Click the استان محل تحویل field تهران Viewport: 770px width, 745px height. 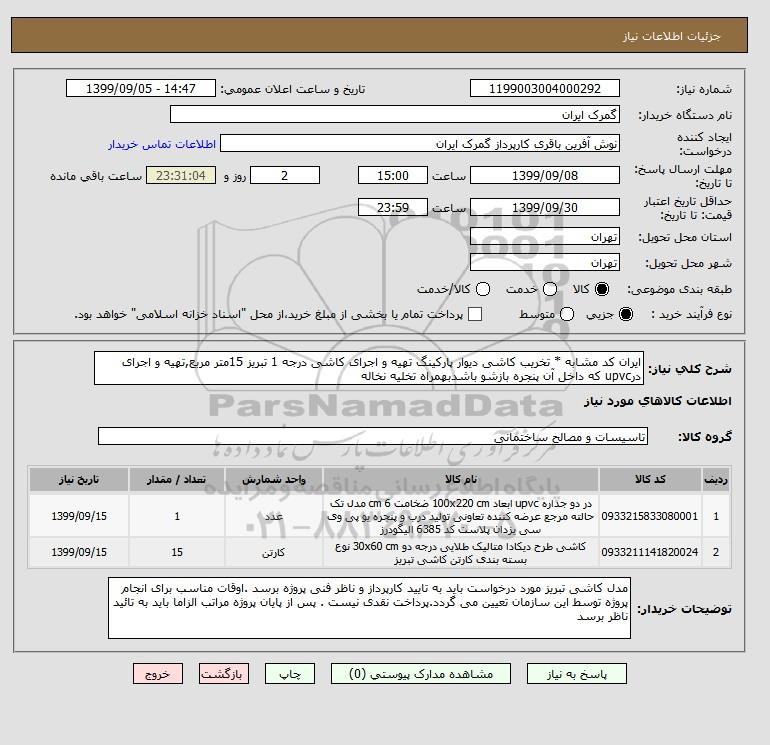545,237
